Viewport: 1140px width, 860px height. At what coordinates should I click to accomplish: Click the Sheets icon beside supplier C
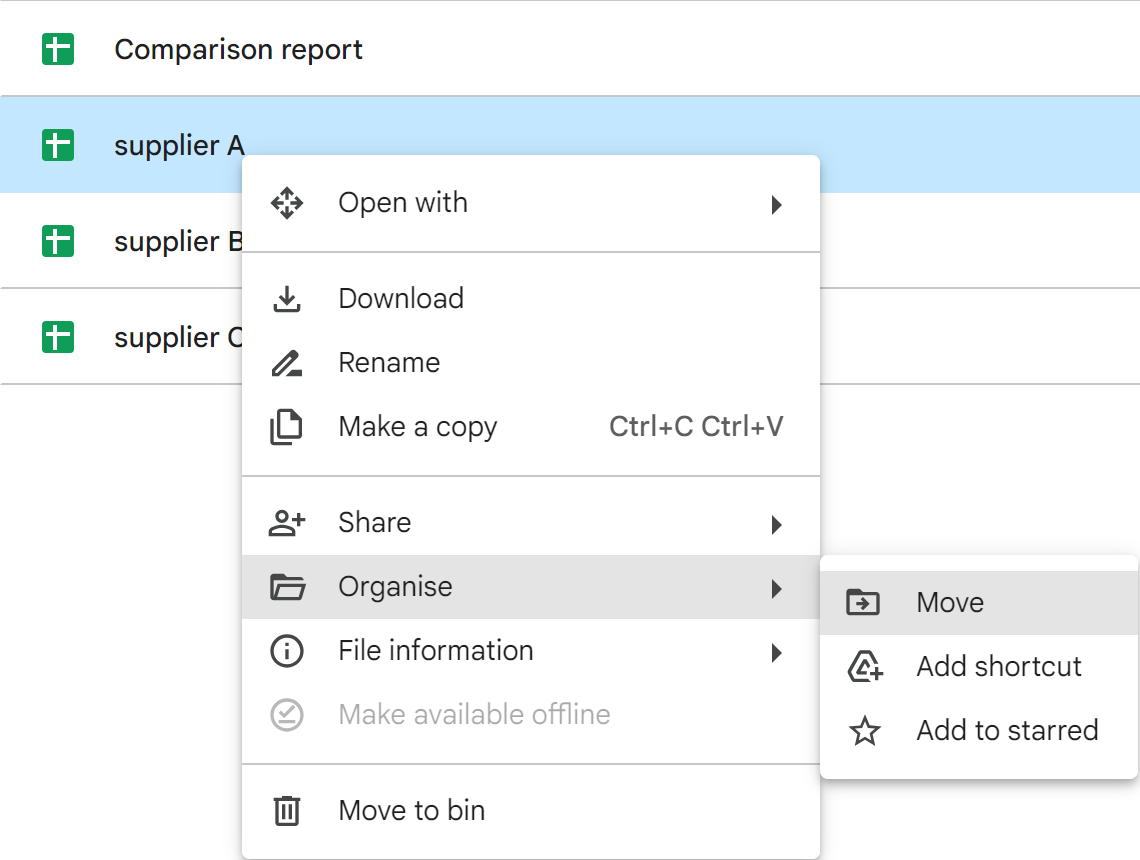[57, 337]
